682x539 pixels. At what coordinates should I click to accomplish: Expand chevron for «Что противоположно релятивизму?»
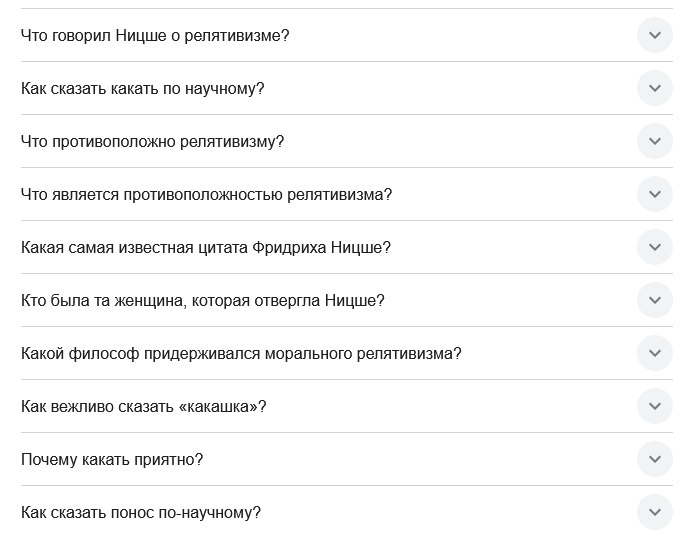pos(654,141)
